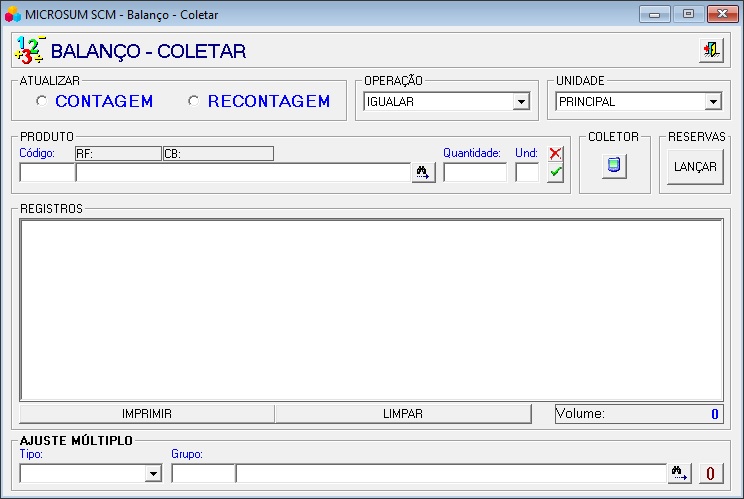744x499 pixels.
Task: Click the RF: reference field
Action: pyautogui.click(x=118, y=154)
